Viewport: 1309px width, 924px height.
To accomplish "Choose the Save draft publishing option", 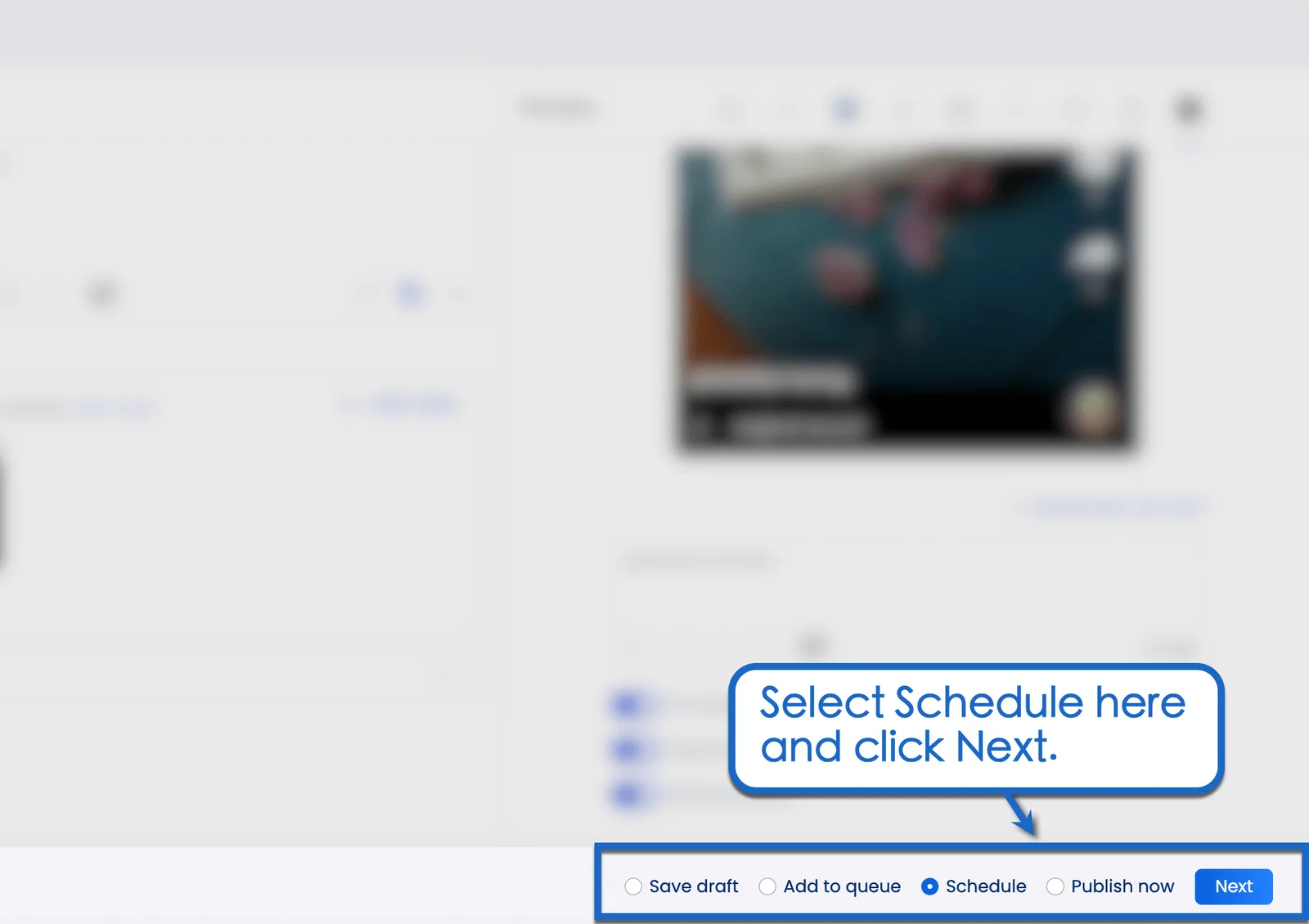I will [x=632, y=886].
